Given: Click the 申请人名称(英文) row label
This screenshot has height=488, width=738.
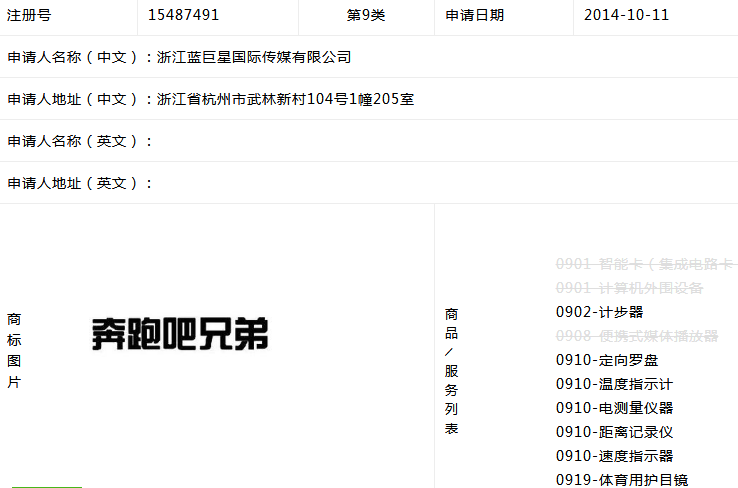Looking at the screenshot, I should [x=80, y=141].
